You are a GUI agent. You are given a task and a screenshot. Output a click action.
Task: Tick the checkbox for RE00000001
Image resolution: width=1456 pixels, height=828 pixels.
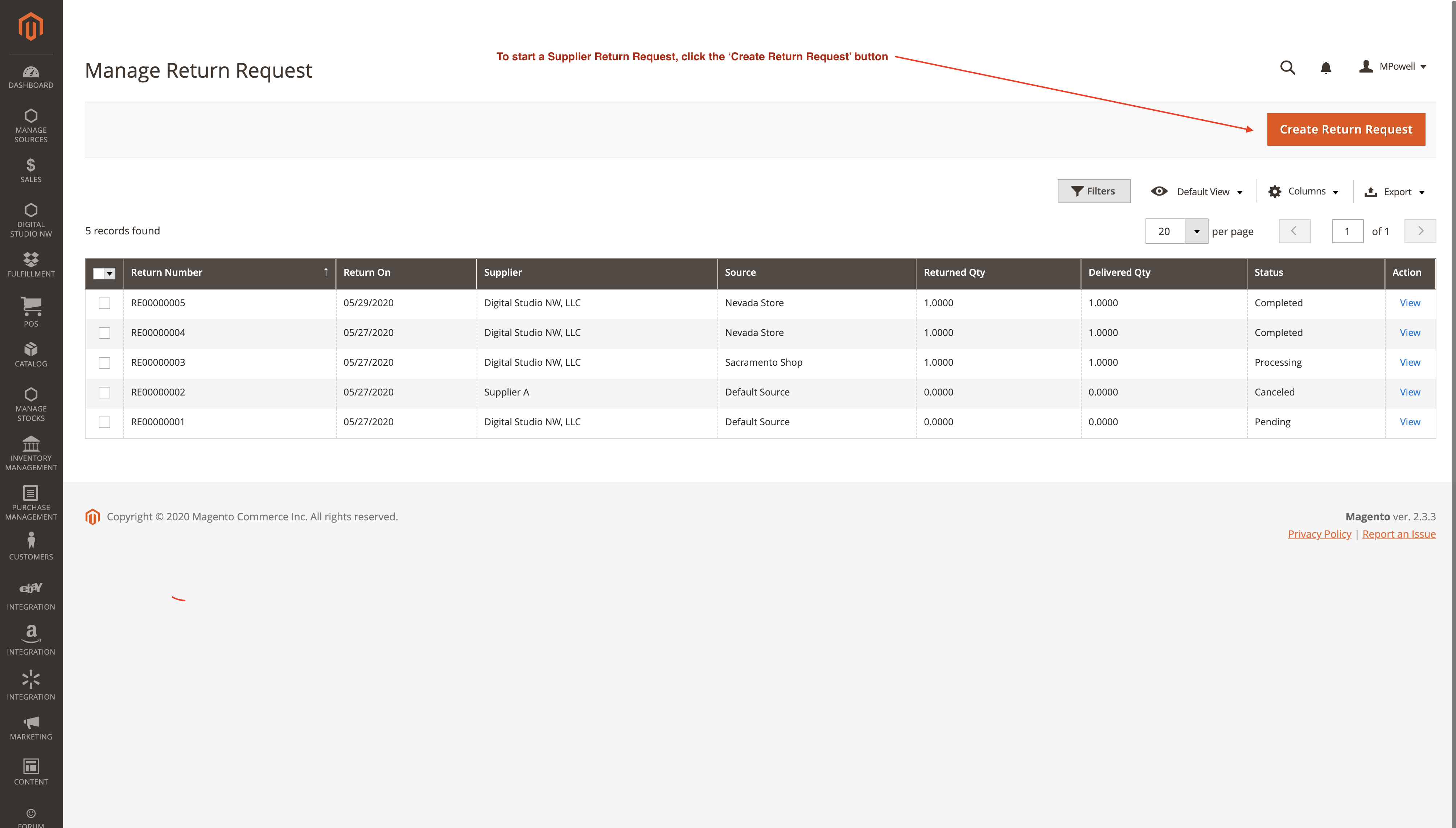click(104, 422)
